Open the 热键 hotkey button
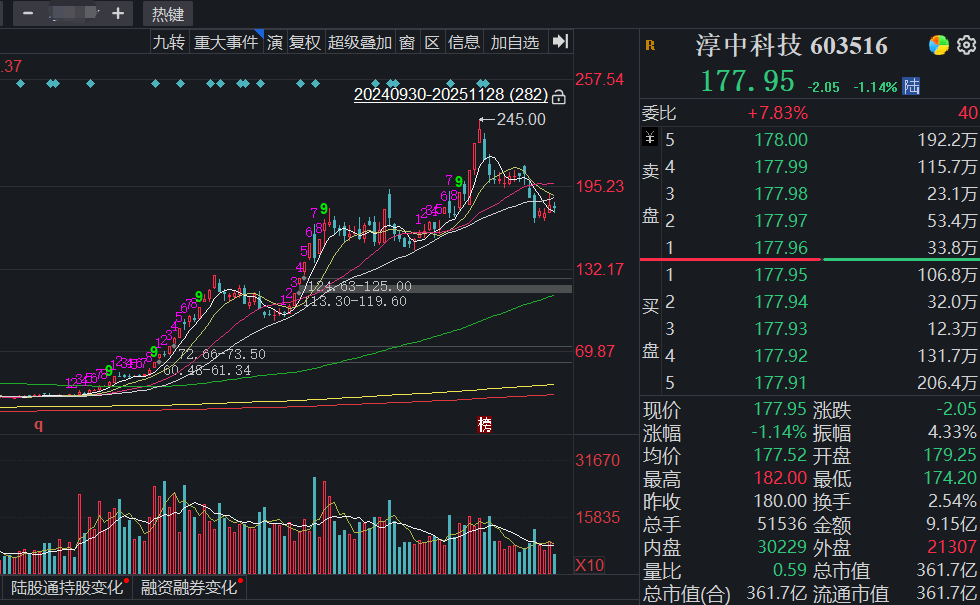Viewport: 980px width, 605px height. click(168, 14)
